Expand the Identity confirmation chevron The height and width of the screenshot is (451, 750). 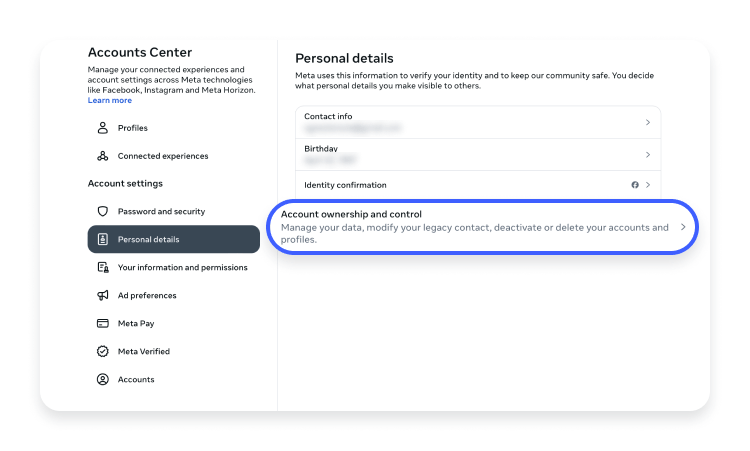tap(648, 185)
